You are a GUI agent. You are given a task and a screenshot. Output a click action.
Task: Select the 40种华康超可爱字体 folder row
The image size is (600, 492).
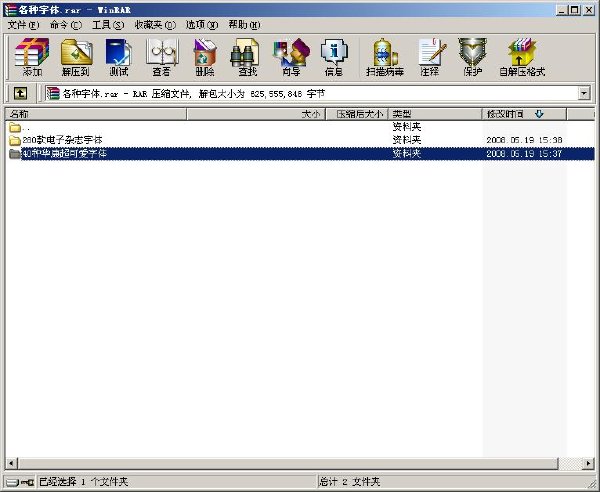click(300, 154)
